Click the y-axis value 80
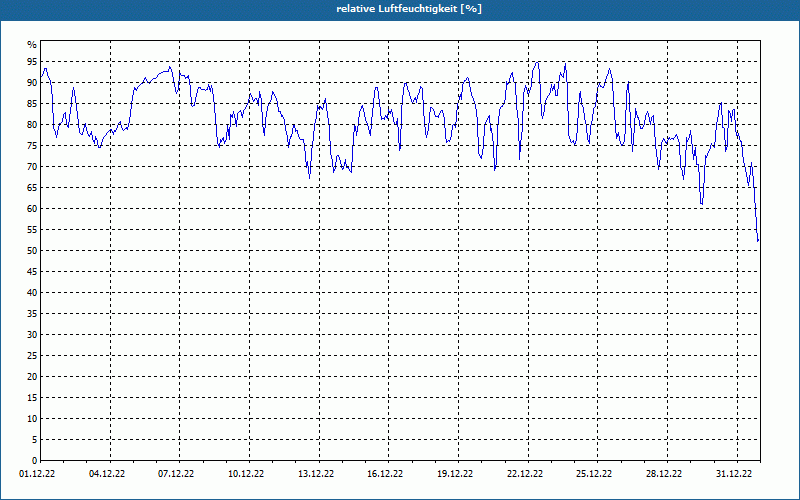This screenshot has width=800, height=500. coord(32,124)
